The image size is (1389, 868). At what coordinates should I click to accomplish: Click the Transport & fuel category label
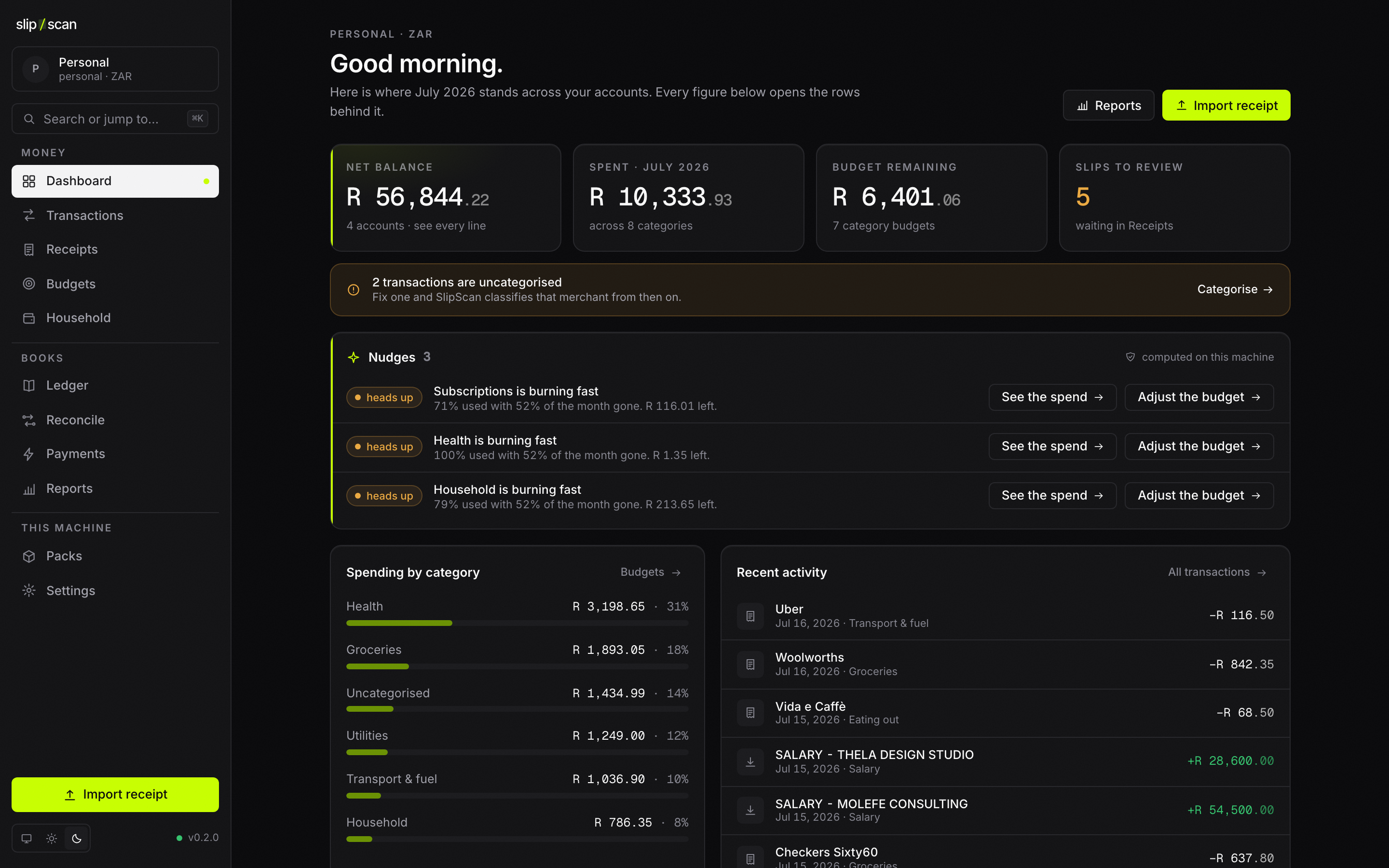392,779
